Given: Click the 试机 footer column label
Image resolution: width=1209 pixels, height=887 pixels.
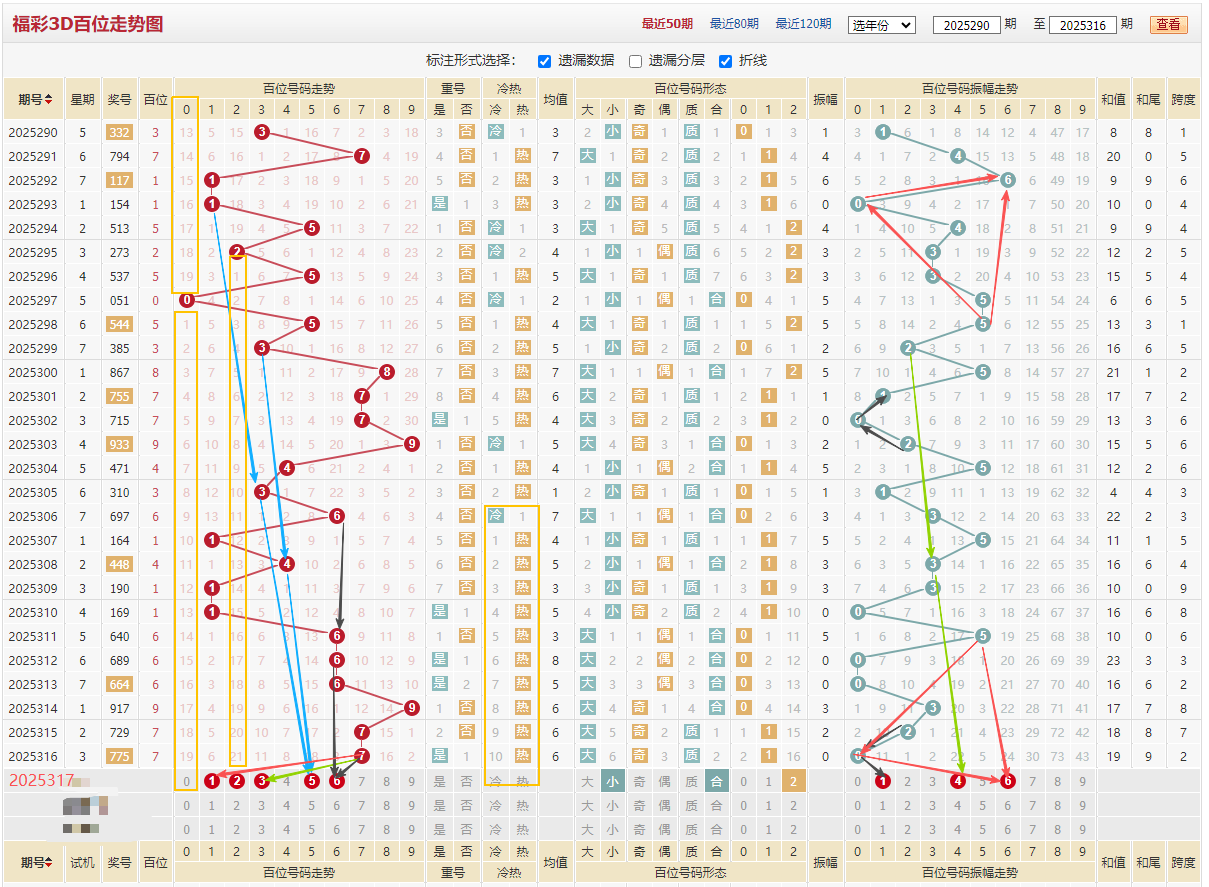Looking at the screenshot, I should pyautogui.click(x=83, y=862).
